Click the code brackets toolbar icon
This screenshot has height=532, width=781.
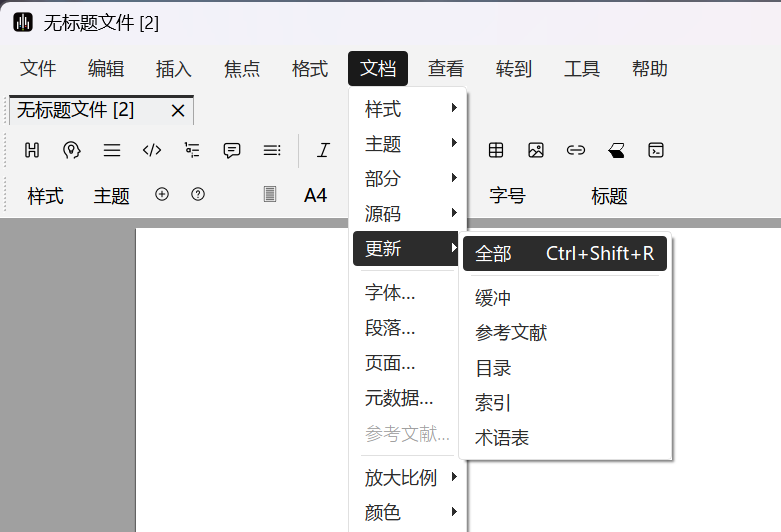coord(152,150)
